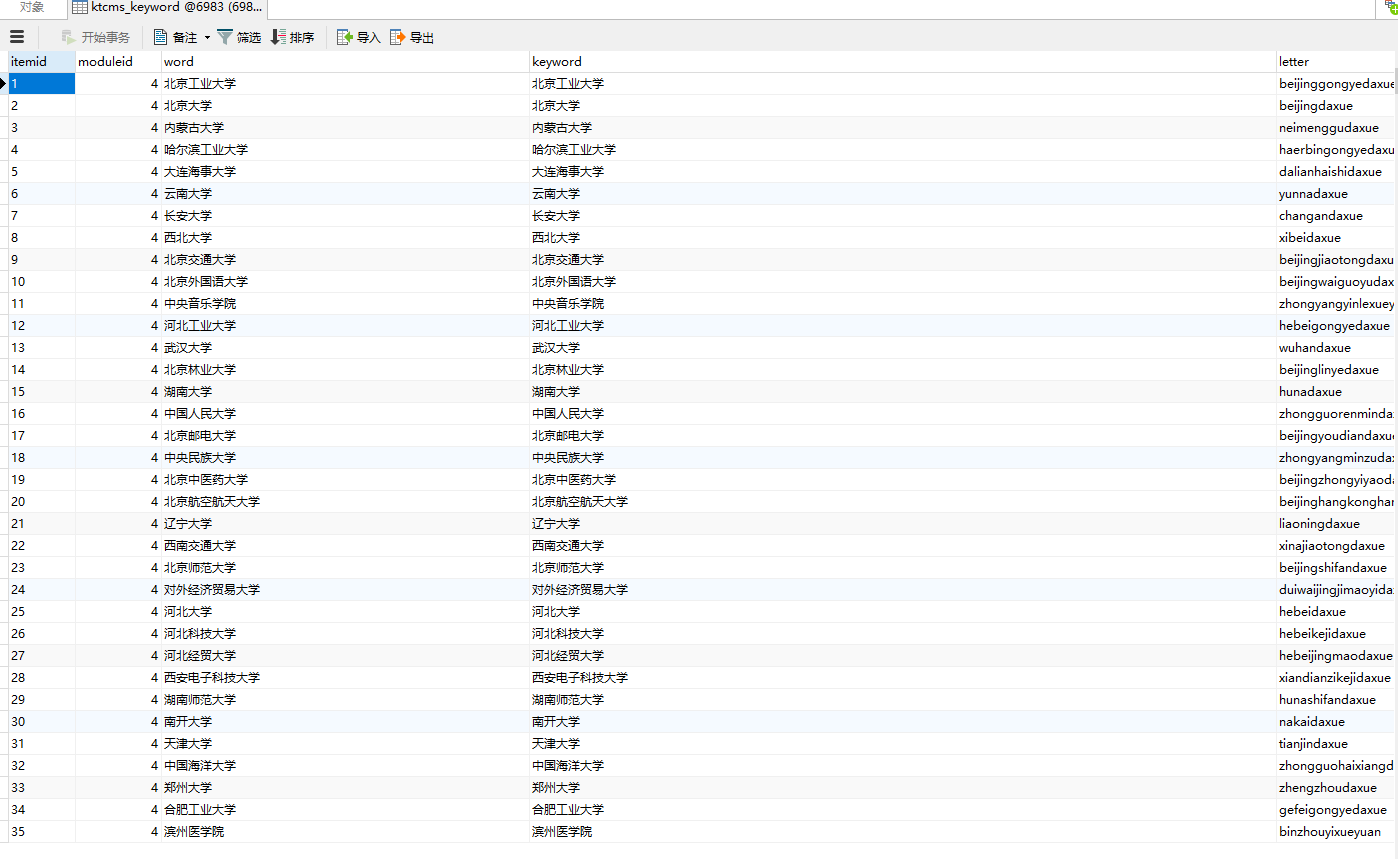Select the word cell 合肥工业大学
The image size is (1398, 859).
pos(345,810)
